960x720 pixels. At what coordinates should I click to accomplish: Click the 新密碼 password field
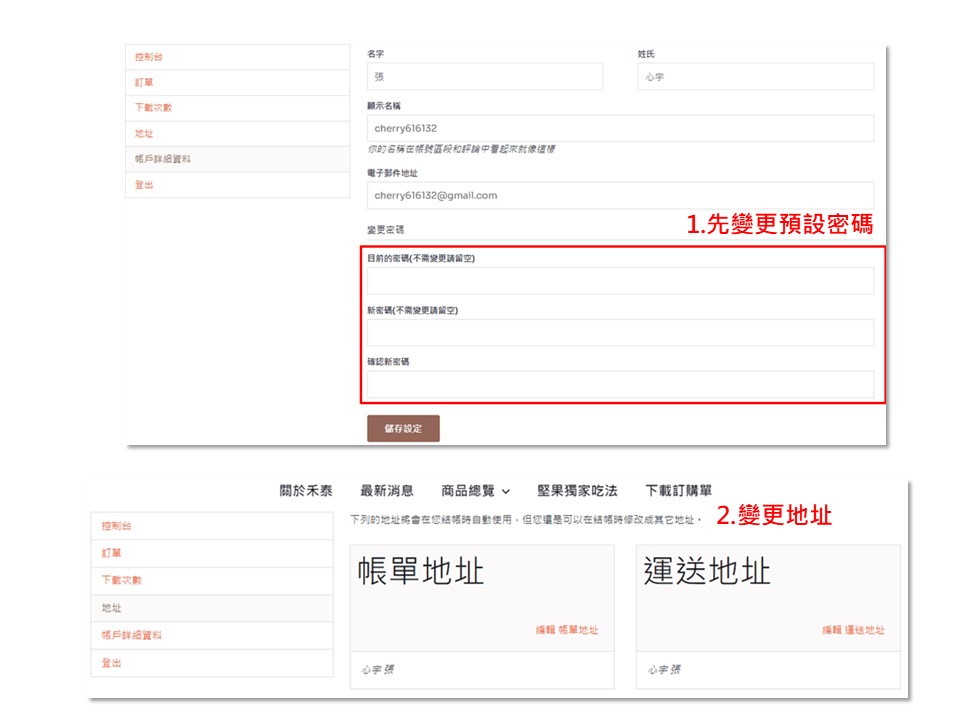620,332
